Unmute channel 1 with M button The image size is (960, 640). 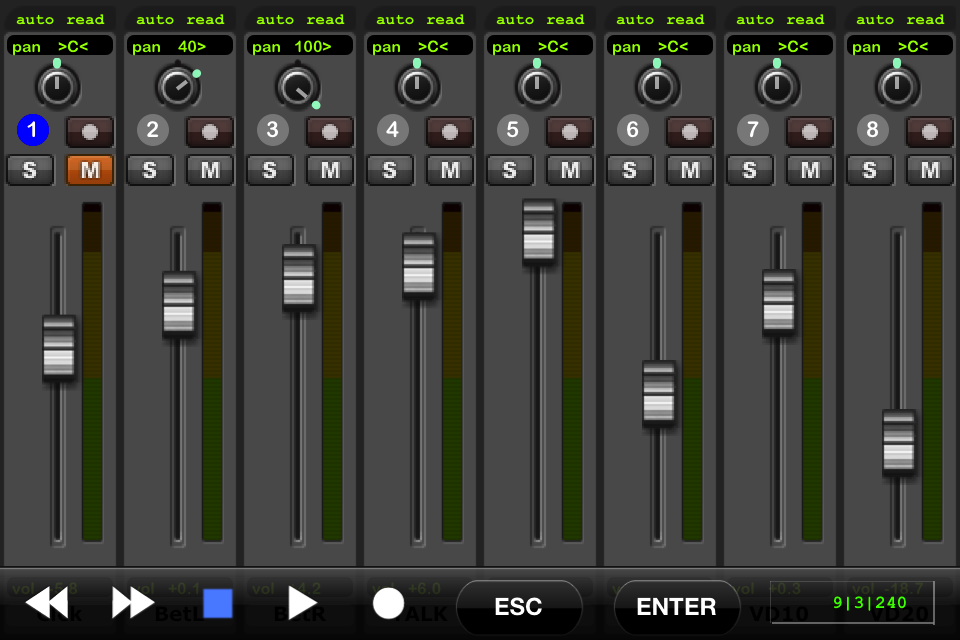[90, 170]
